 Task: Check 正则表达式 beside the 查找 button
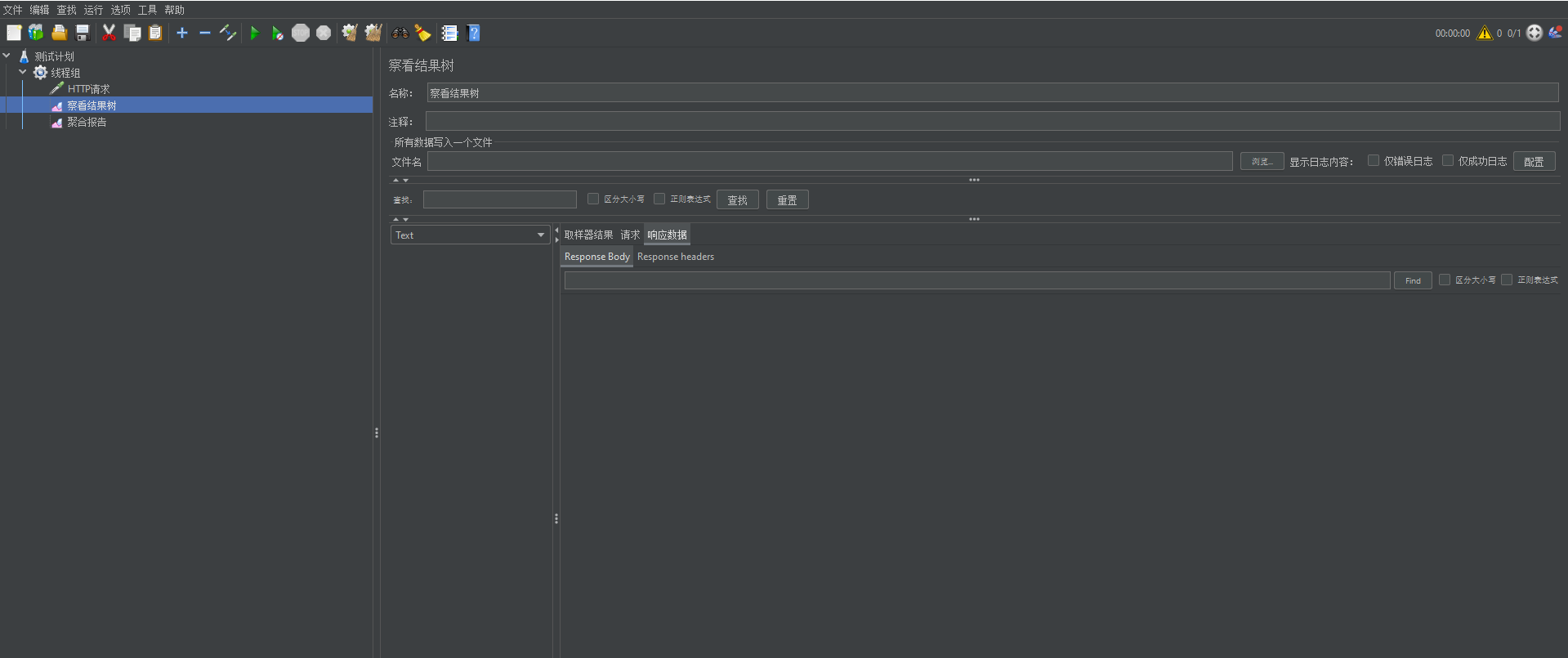[x=659, y=199]
